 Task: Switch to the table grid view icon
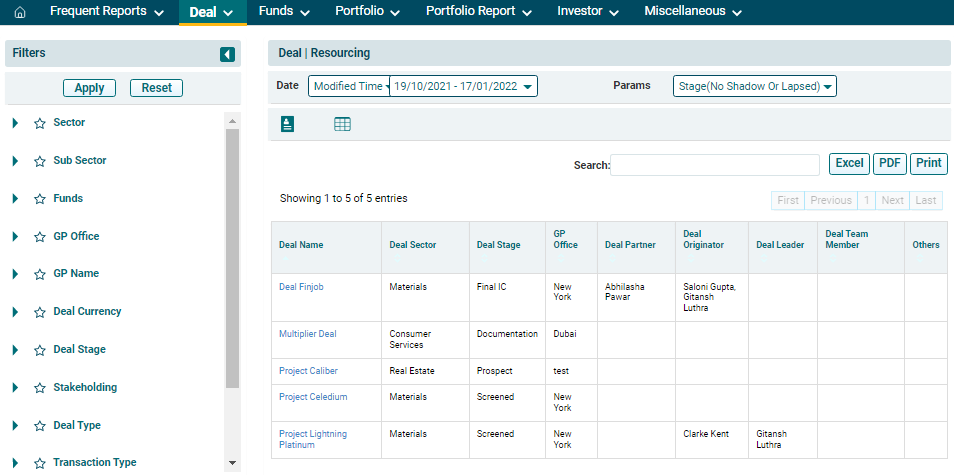click(342, 124)
